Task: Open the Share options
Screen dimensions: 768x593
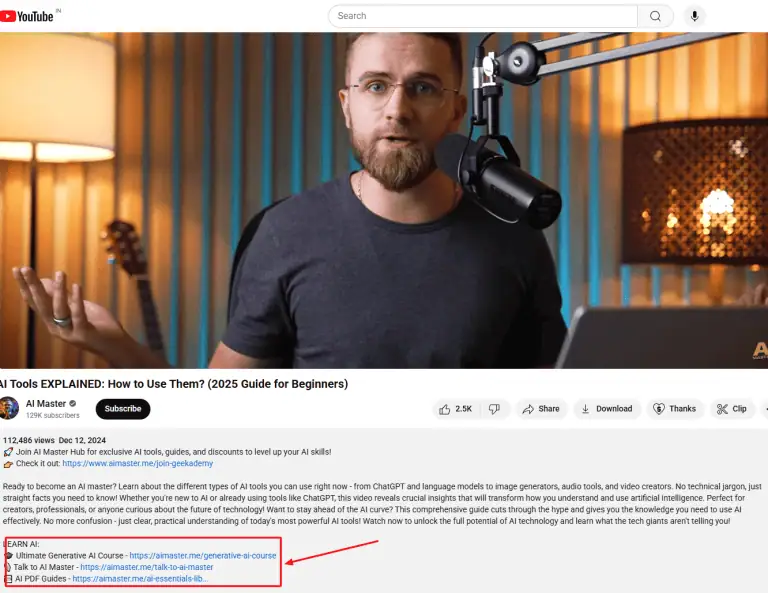Action: click(541, 409)
